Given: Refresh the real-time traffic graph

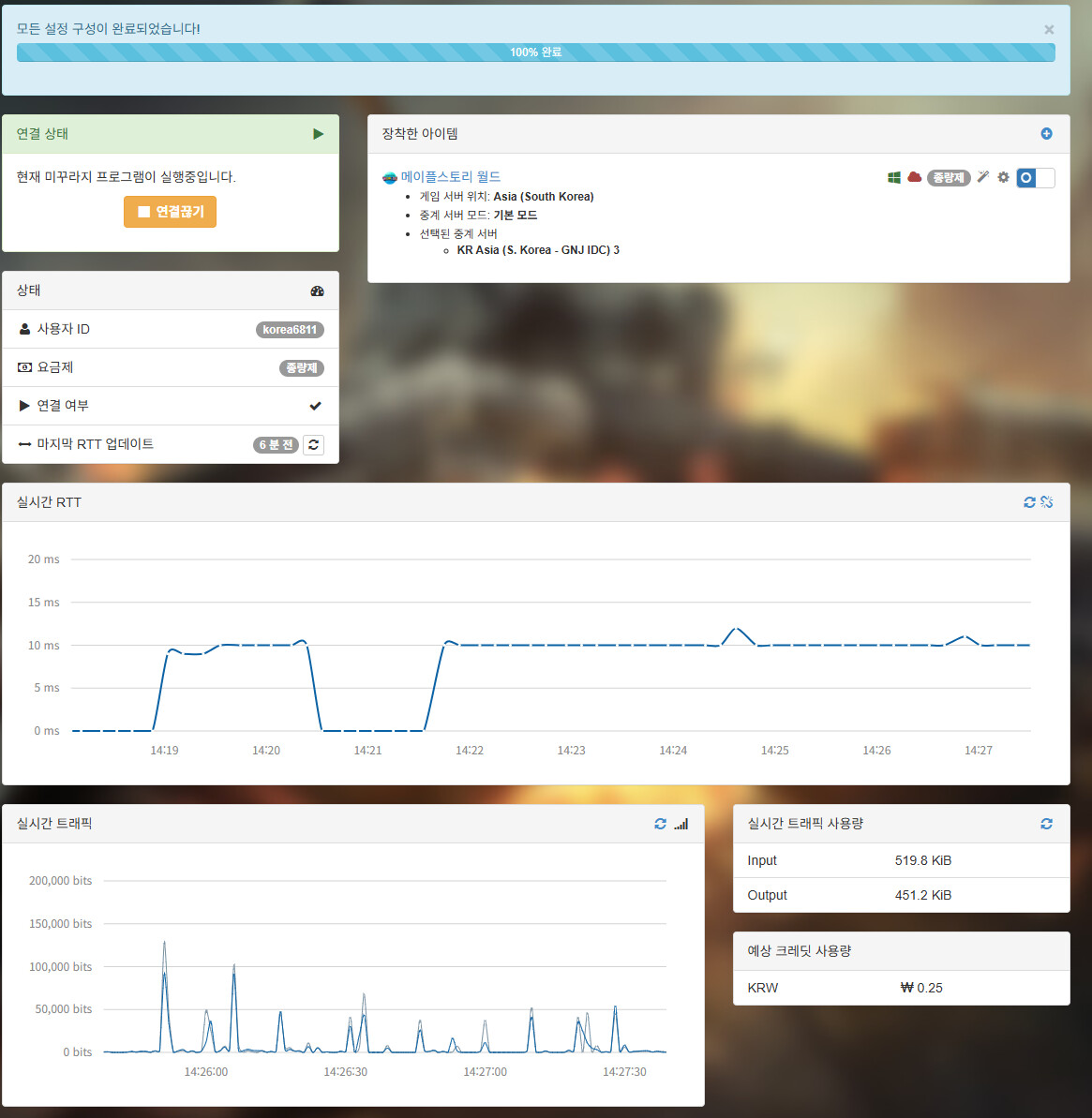Looking at the screenshot, I should 660,824.
